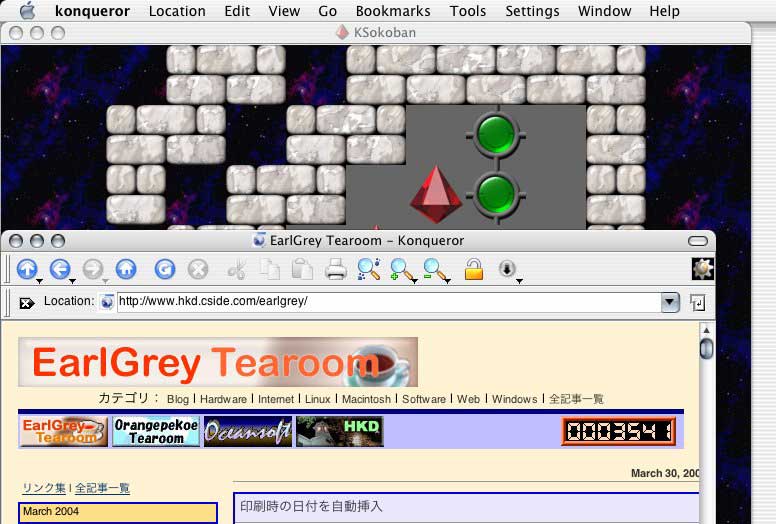Viewport: 776px width, 524px height.
Task: Open the リンク集 sidebar link
Action: click(x=44, y=488)
